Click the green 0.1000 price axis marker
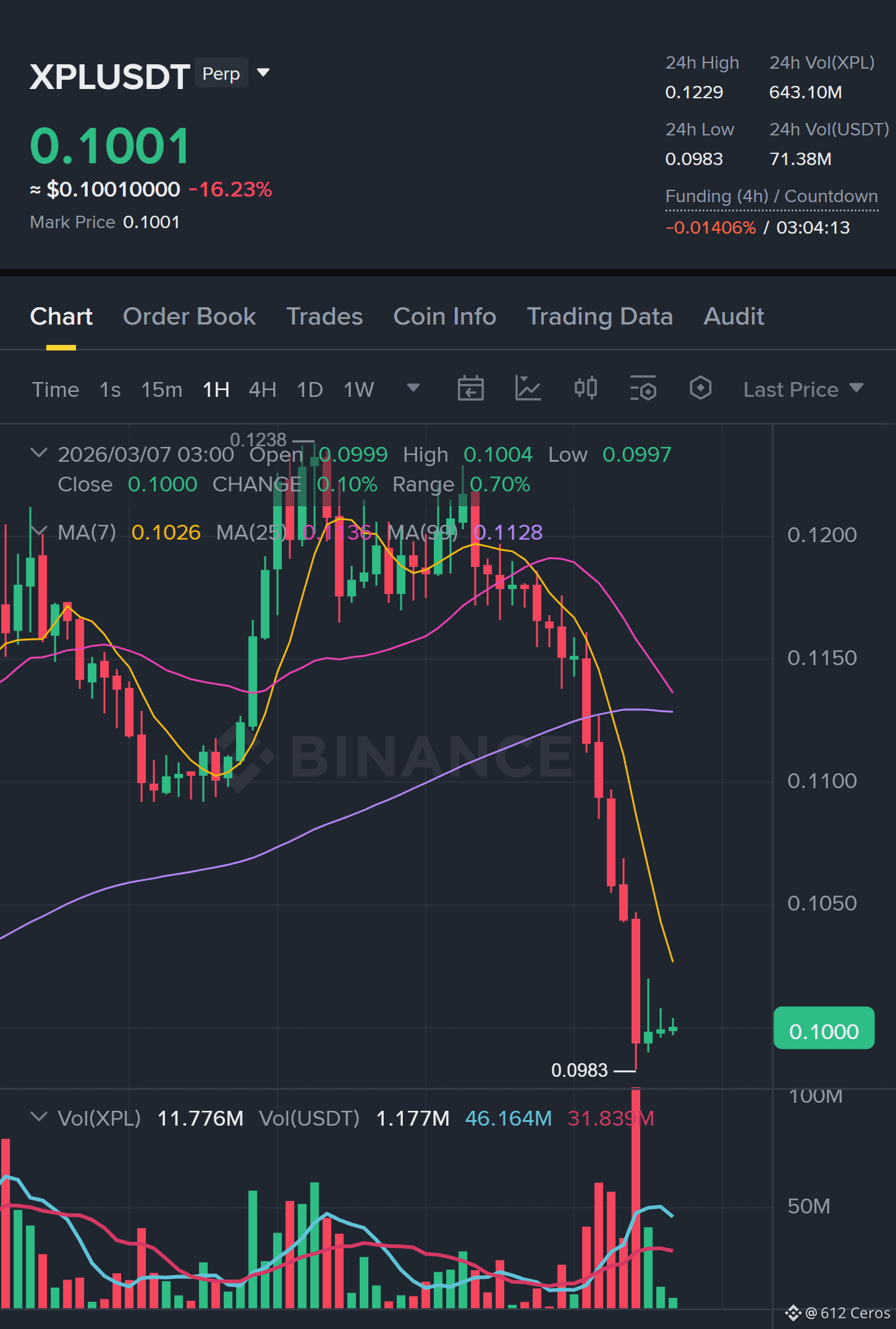 point(824,1028)
